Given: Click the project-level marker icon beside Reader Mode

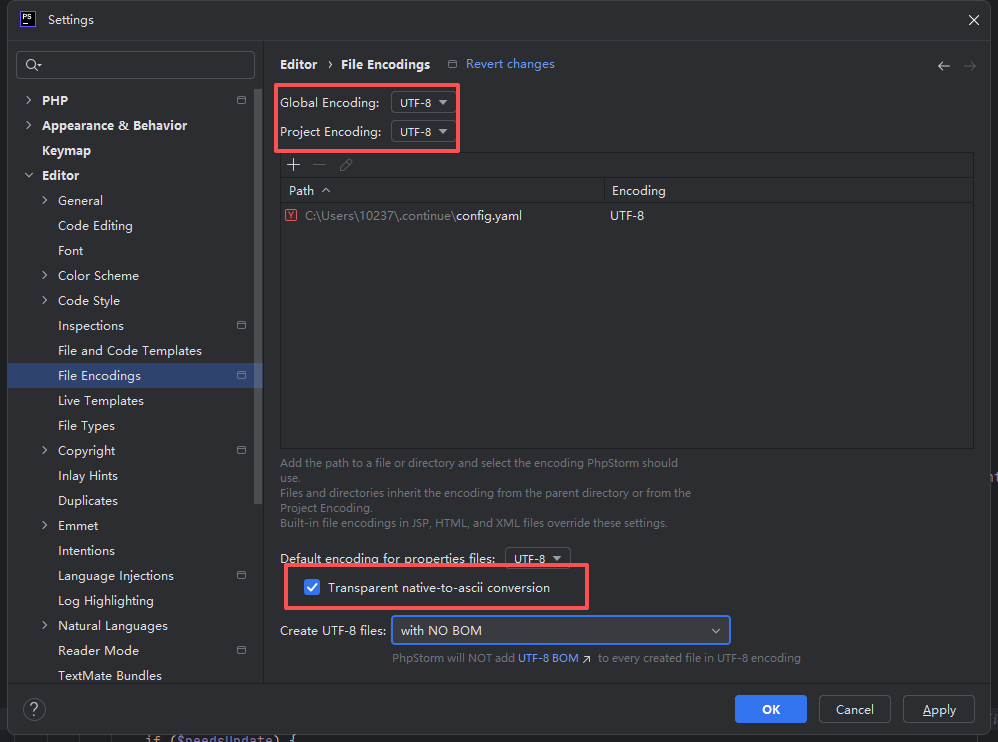Looking at the screenshot, I should point(241,650).
